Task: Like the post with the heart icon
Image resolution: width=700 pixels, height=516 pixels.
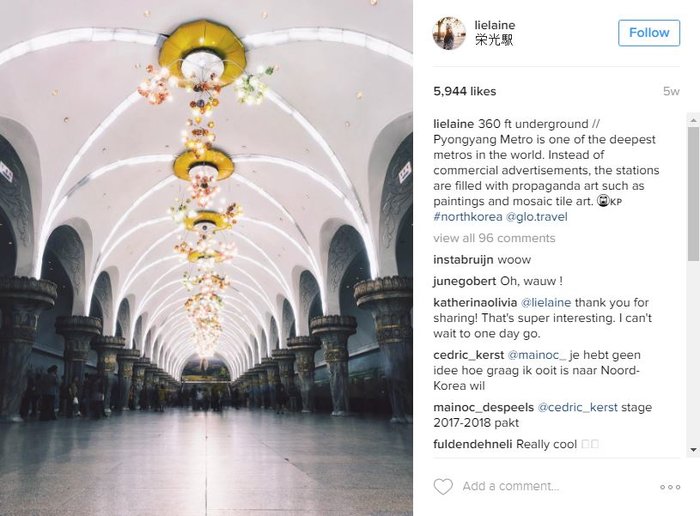Action: tap(443, 487)
